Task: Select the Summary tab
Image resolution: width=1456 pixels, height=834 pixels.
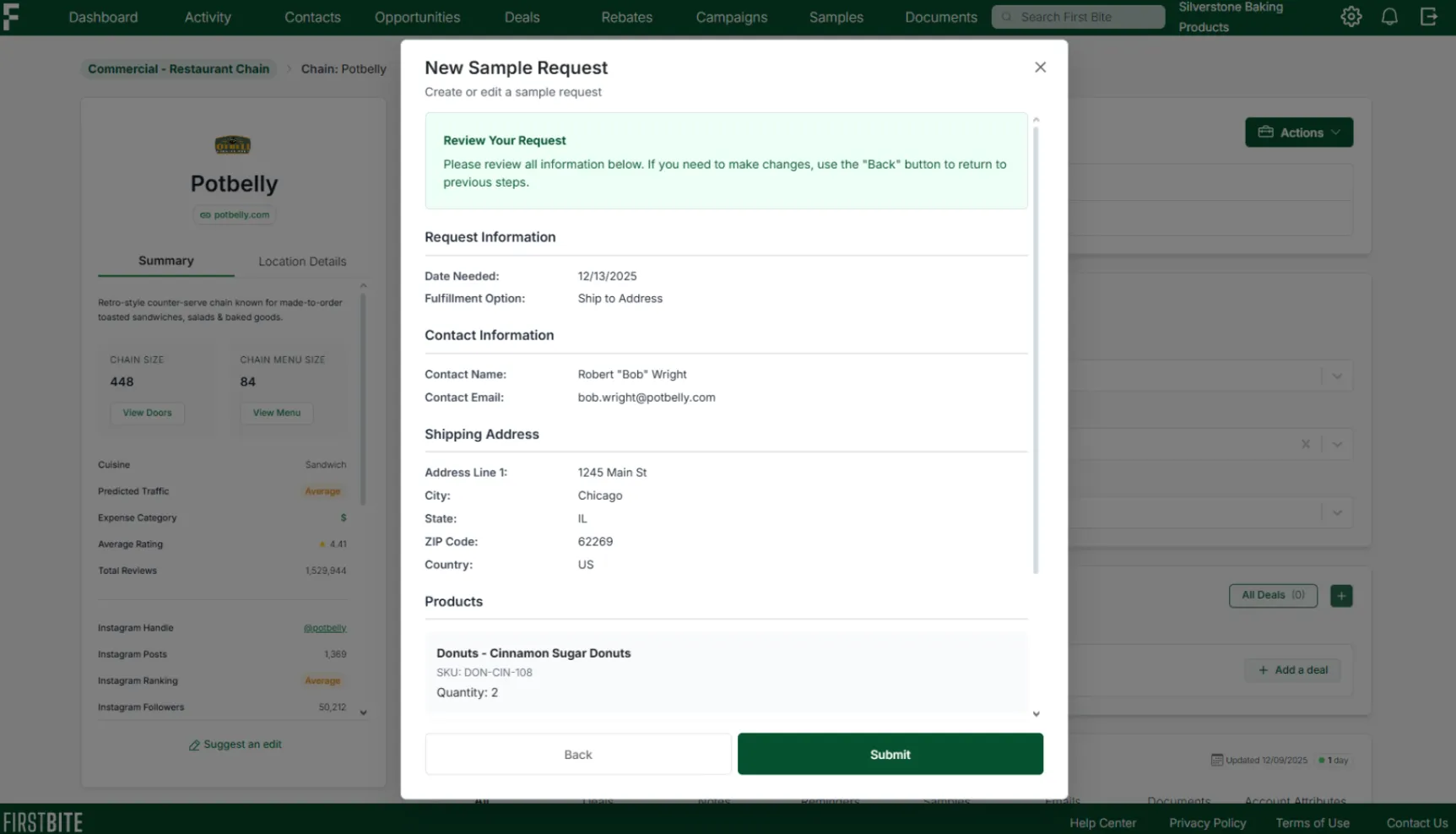Action: 165,261
